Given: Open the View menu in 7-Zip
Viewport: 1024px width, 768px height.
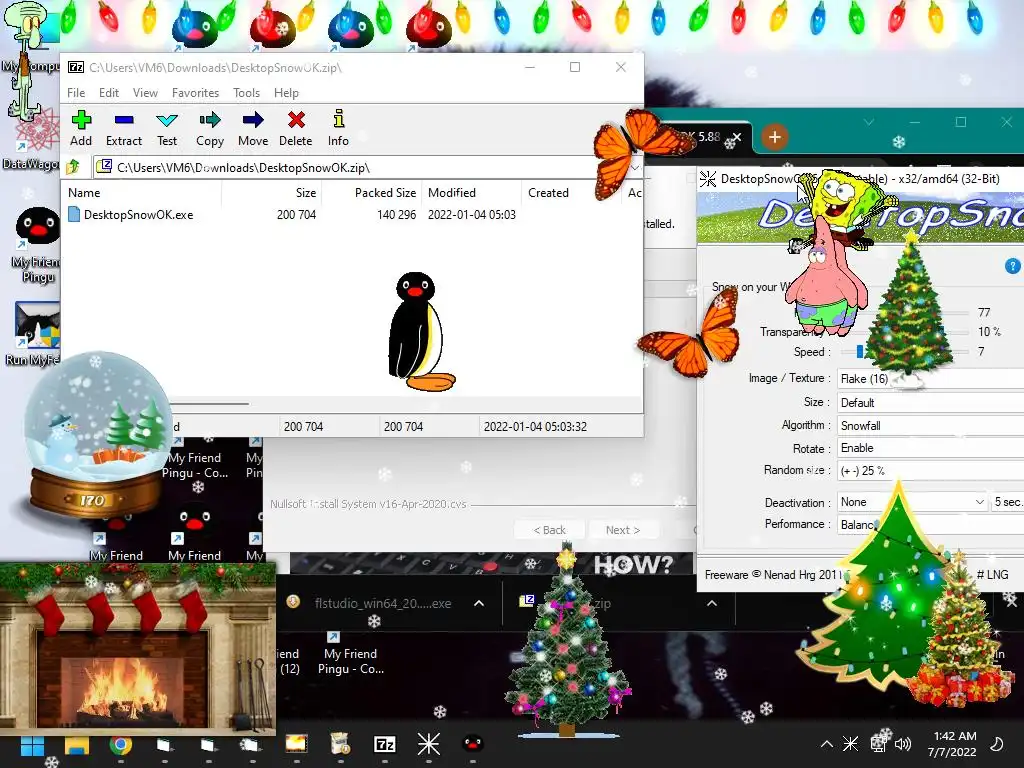Looking at the screenshot, I should click(x=145, y=93).
